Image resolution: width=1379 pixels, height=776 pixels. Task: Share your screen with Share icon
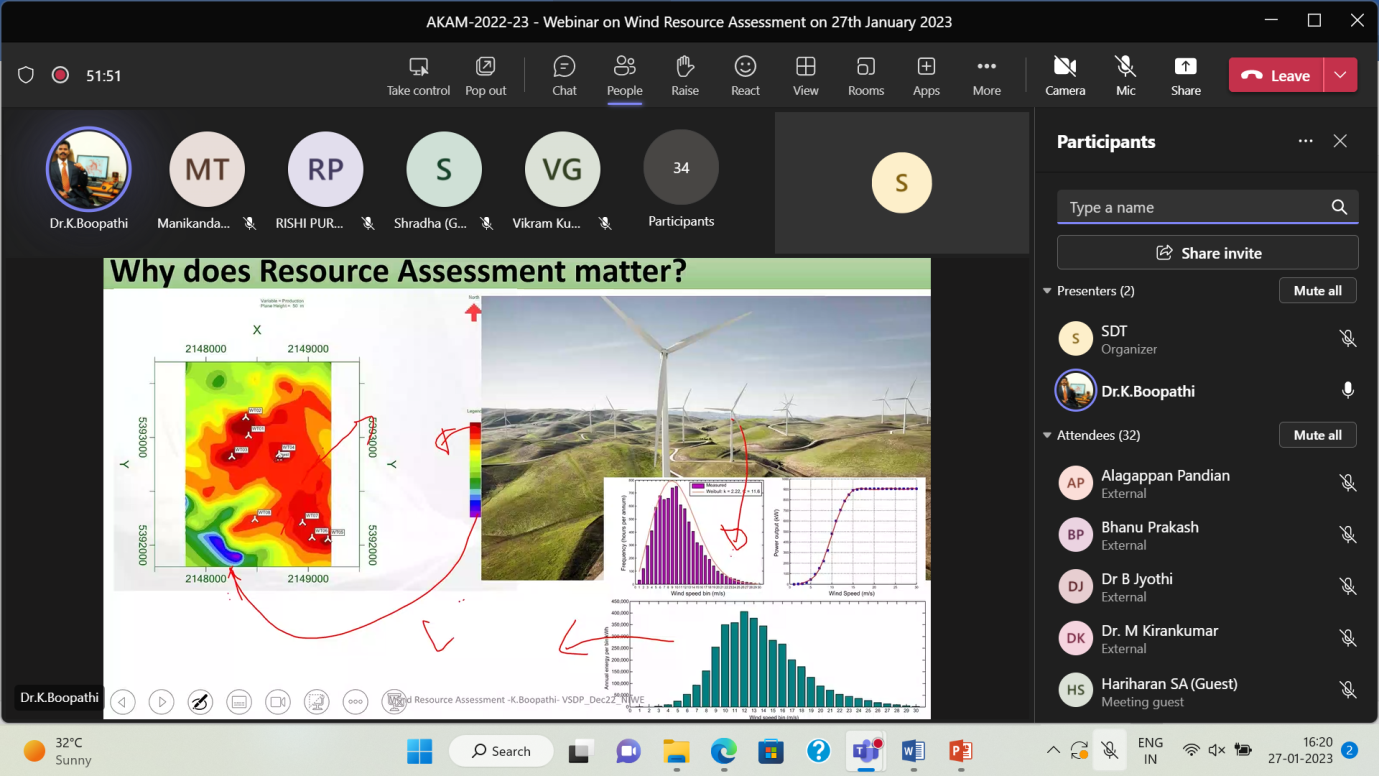1185,76
